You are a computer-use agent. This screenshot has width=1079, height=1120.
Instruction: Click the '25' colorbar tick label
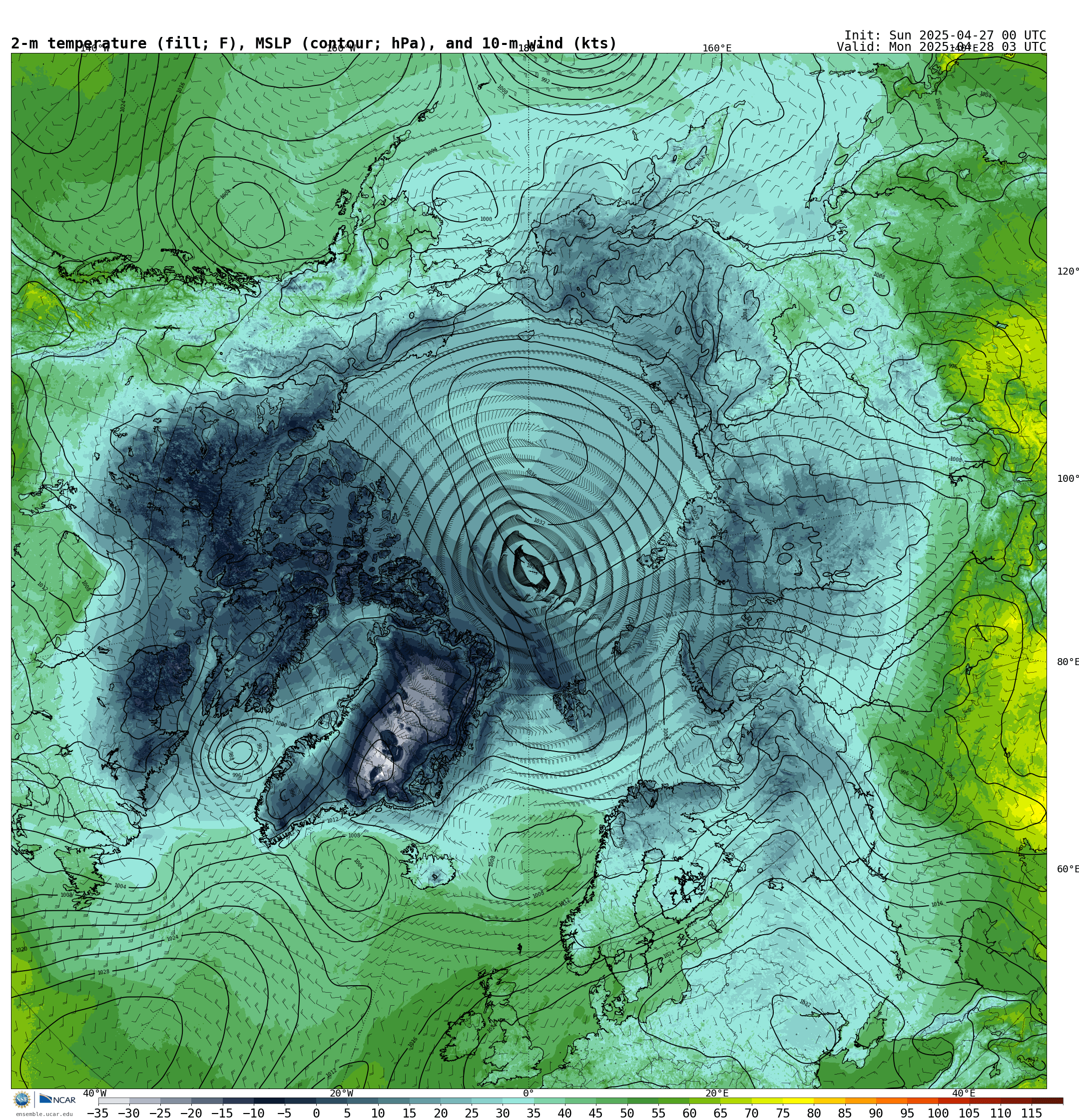[472, 1113]
